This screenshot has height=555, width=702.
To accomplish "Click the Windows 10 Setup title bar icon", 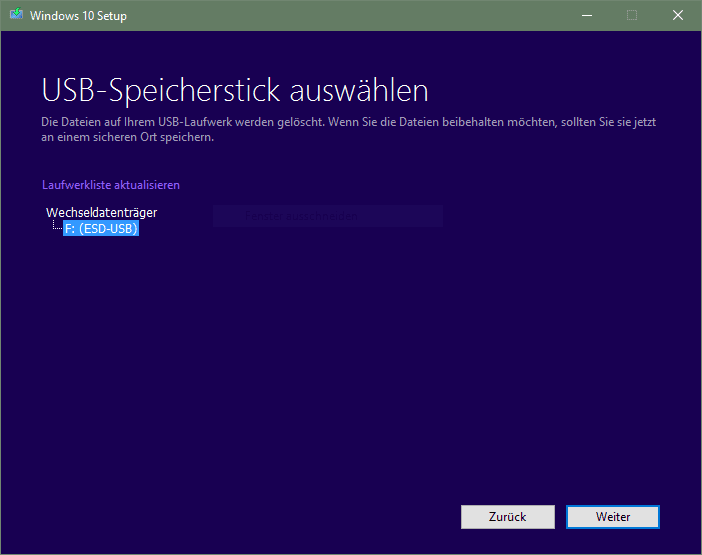I will coord(17,15).
